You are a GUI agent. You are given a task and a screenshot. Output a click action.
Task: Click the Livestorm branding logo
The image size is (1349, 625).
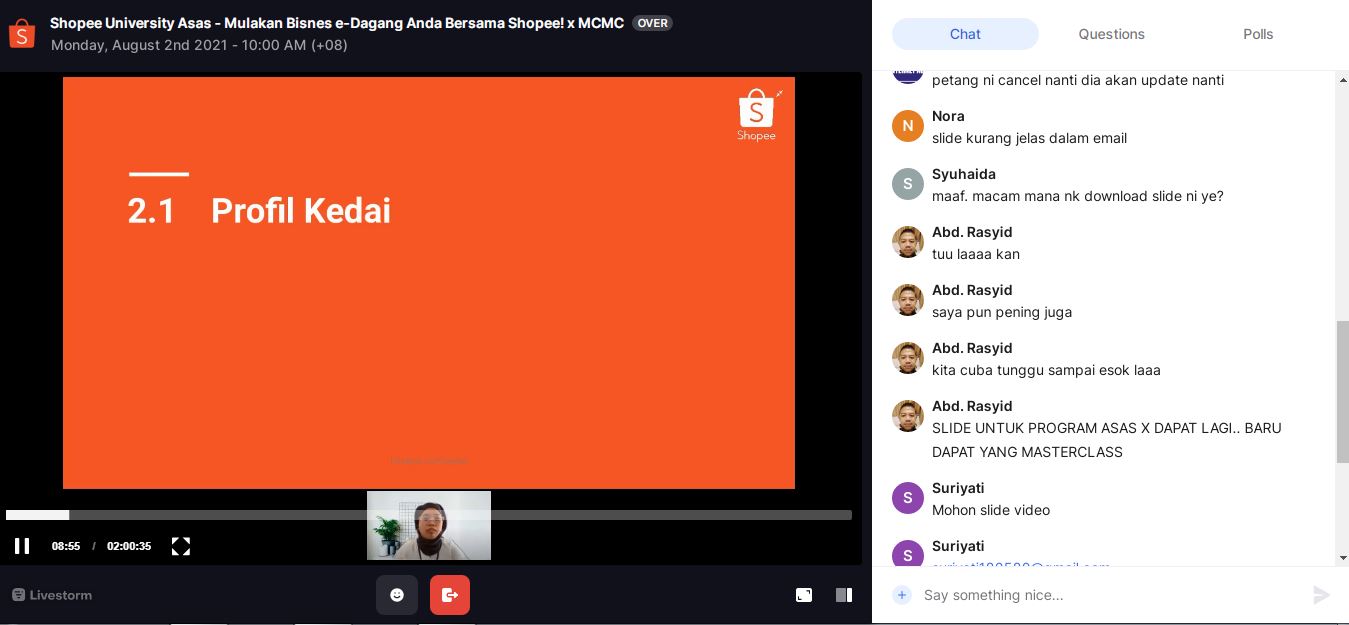pyautogui.click(x=52, y=595)
